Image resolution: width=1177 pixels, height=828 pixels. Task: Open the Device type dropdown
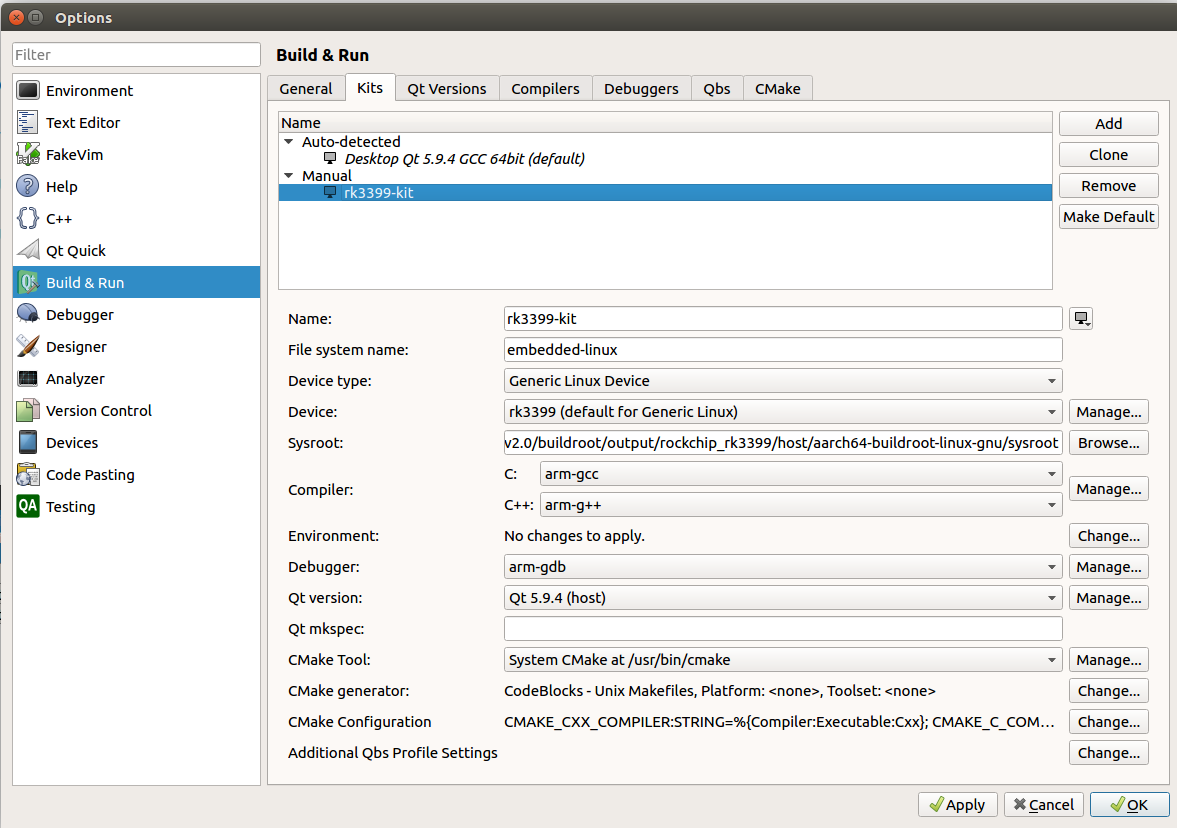pos(783,381)
